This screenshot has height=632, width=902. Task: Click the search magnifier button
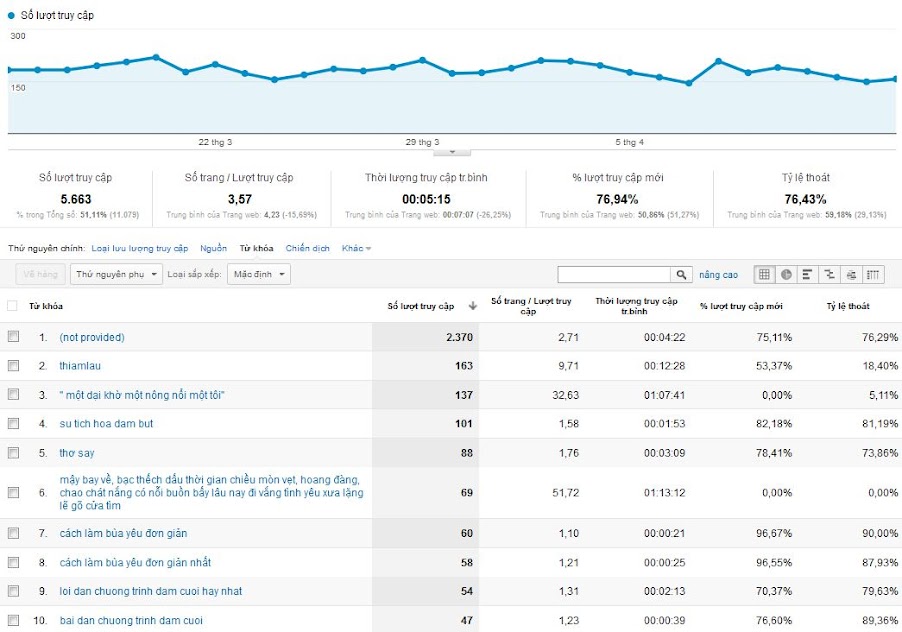pos(681,274)
